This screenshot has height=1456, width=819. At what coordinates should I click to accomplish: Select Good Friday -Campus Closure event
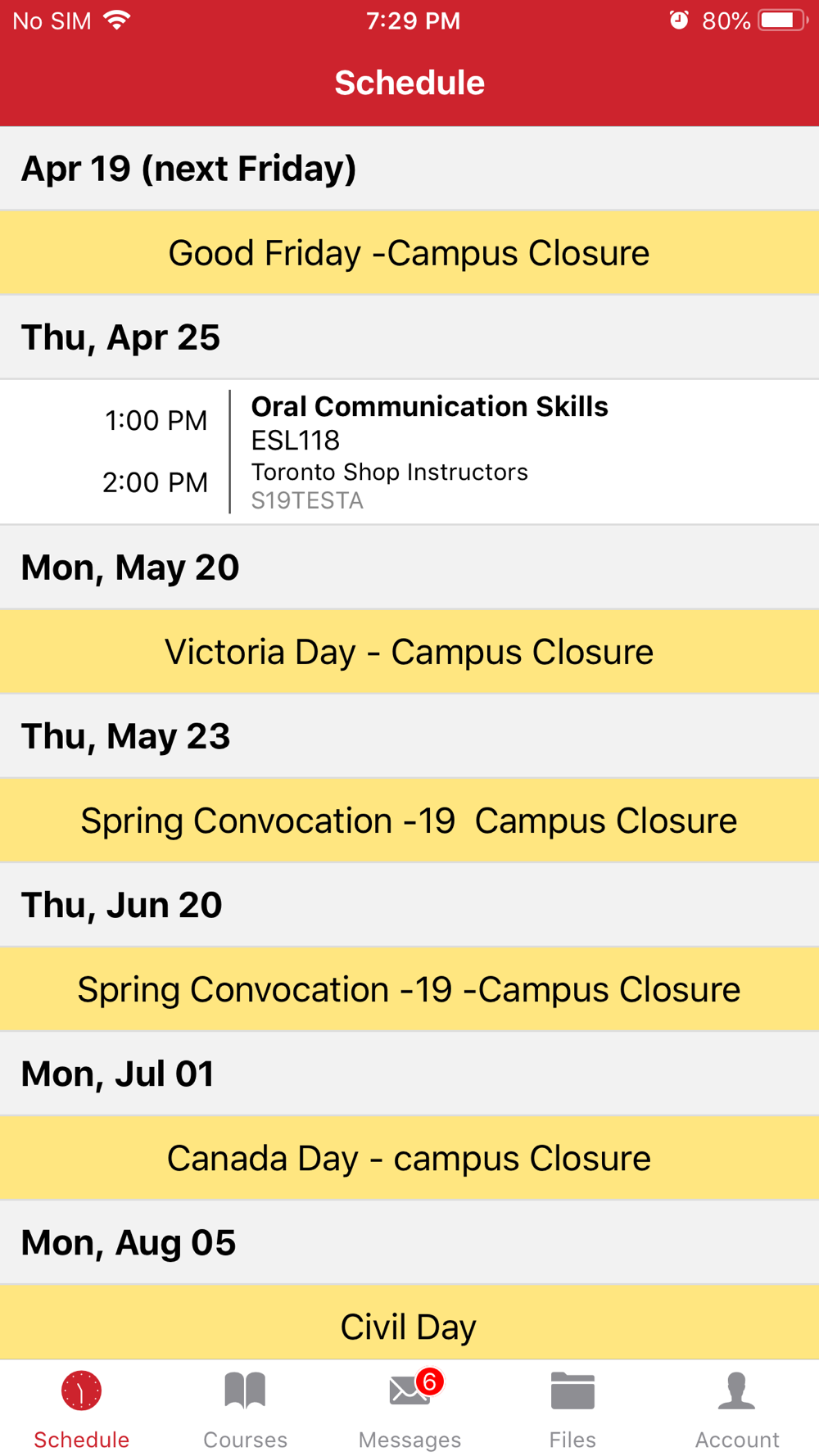pyautogui.click(x=409, y=253)
